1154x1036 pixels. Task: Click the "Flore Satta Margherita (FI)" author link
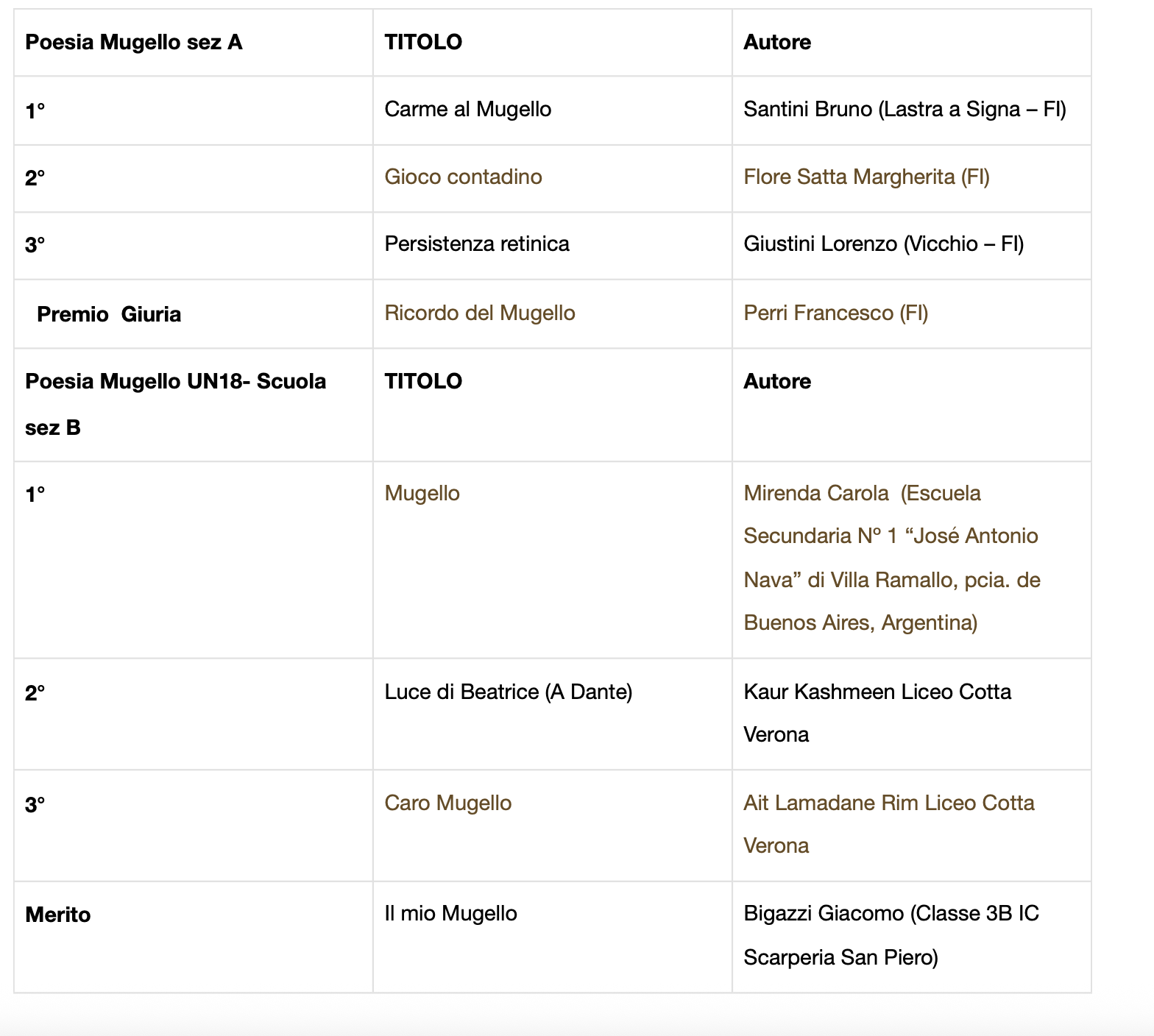[866, 177]
